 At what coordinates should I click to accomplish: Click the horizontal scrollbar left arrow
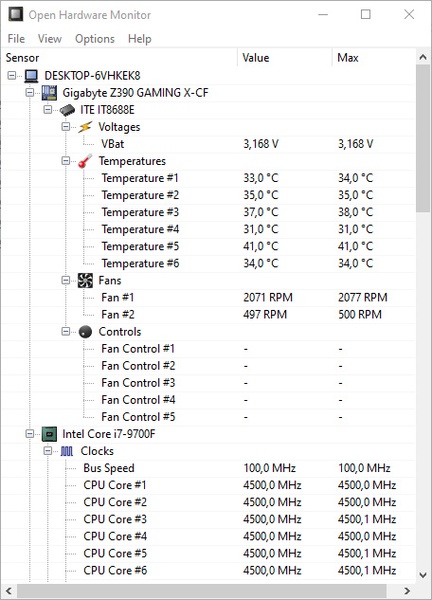[9, 591]
